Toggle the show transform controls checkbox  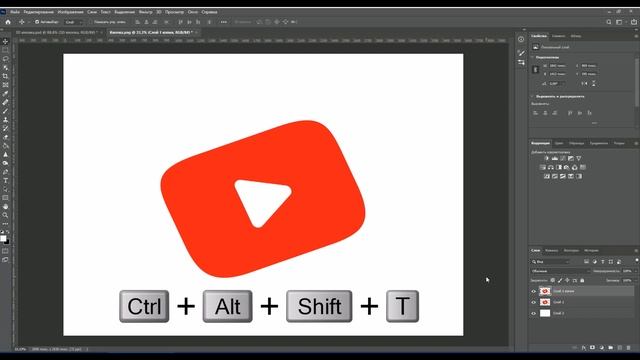[91, 22]
